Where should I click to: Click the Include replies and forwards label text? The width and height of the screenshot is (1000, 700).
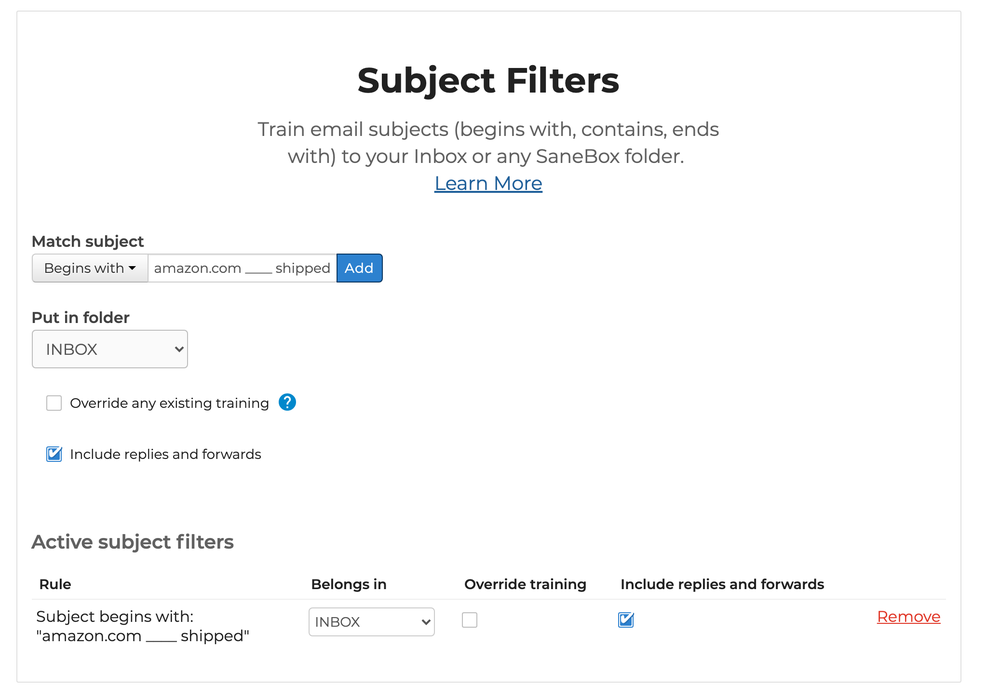point(165,454)
